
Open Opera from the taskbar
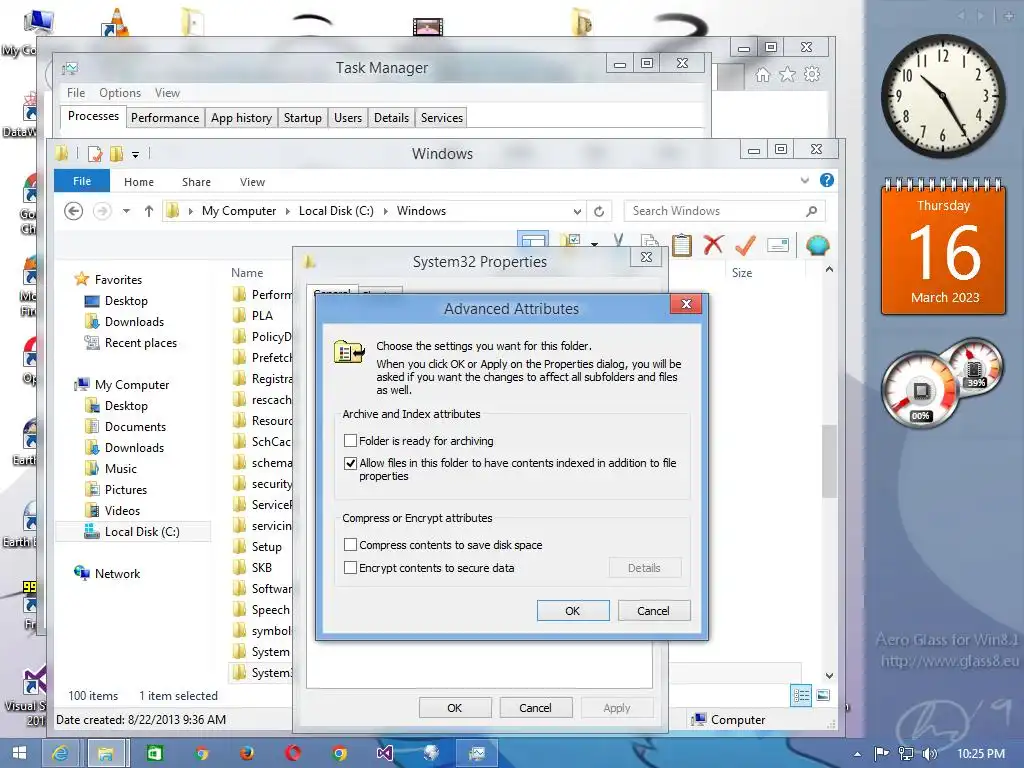point(293,753)
